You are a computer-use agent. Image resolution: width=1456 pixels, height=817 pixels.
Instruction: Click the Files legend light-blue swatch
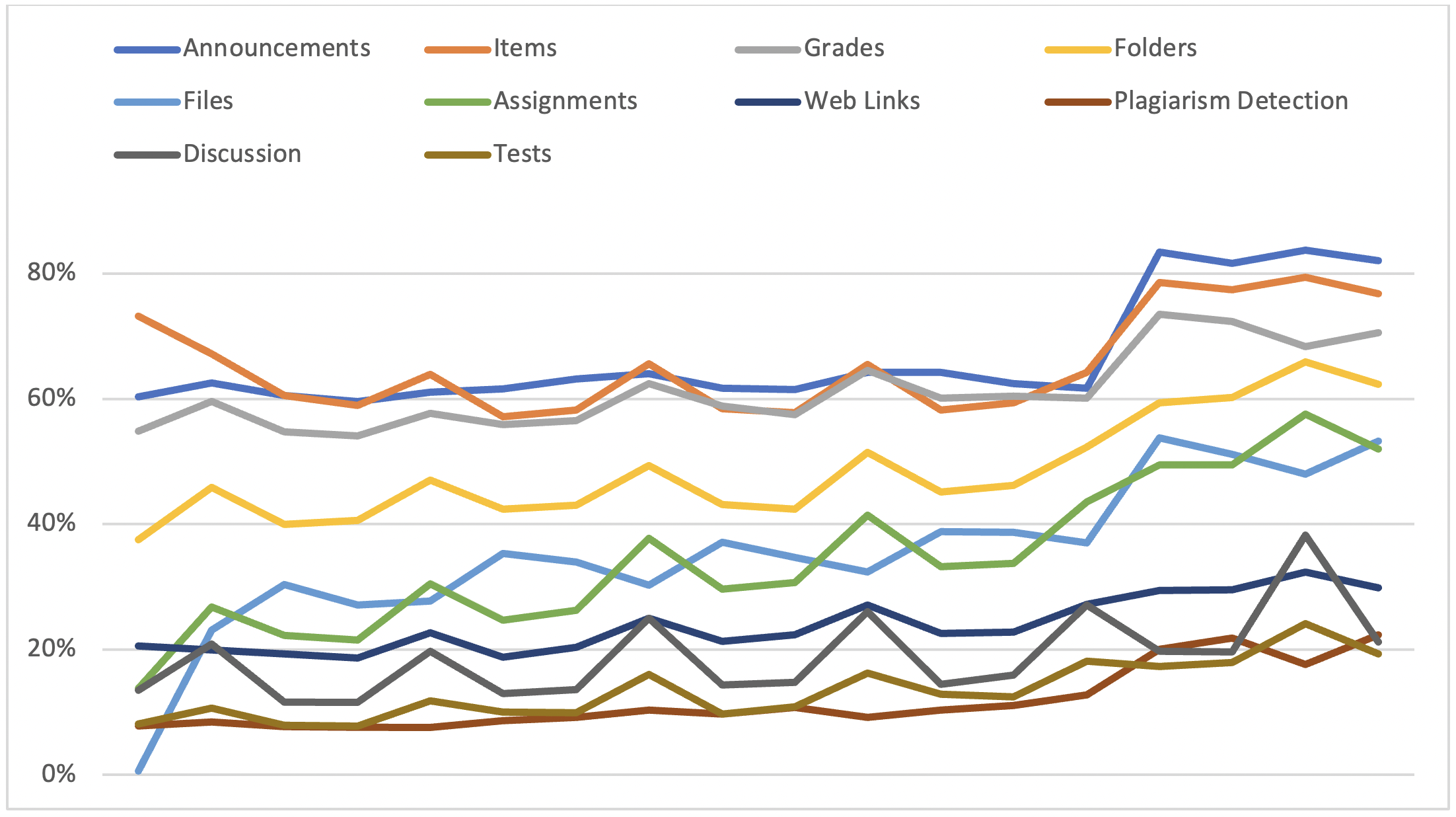147,102
